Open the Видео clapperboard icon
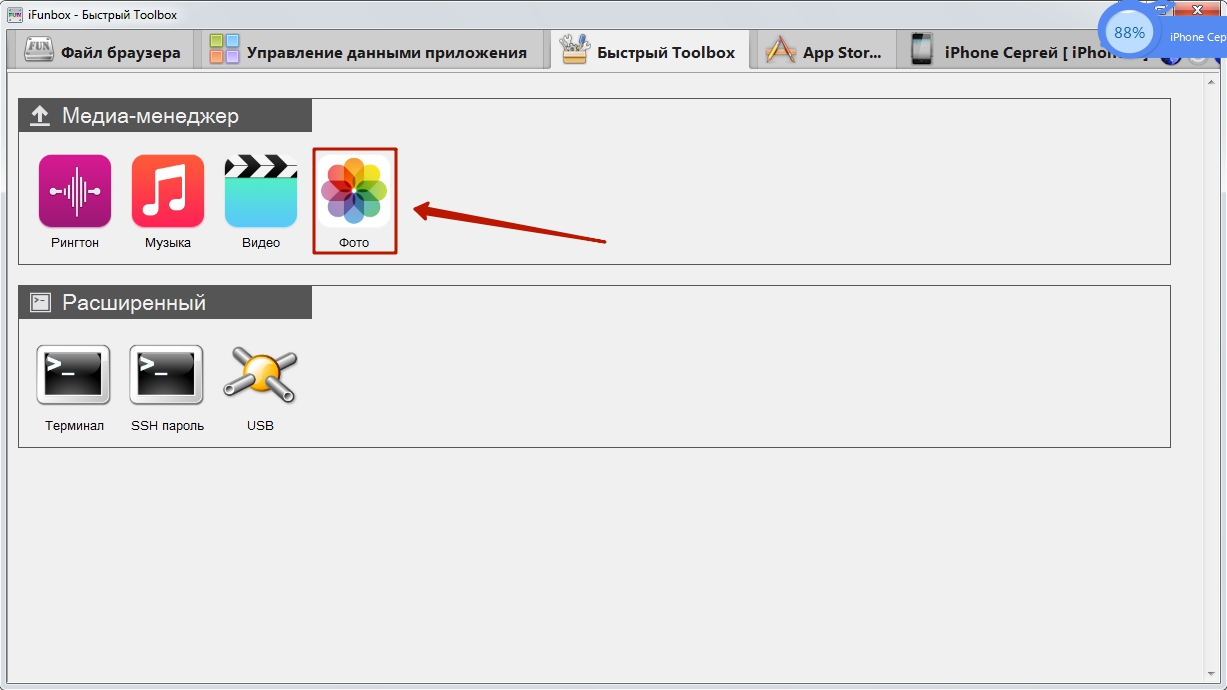This screenshot has width=1227, height=690. pos(261,191)
